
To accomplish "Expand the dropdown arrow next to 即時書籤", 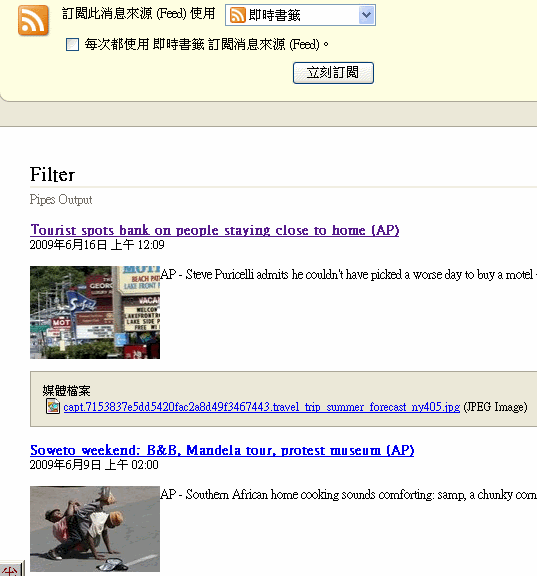I will (366, 15).
